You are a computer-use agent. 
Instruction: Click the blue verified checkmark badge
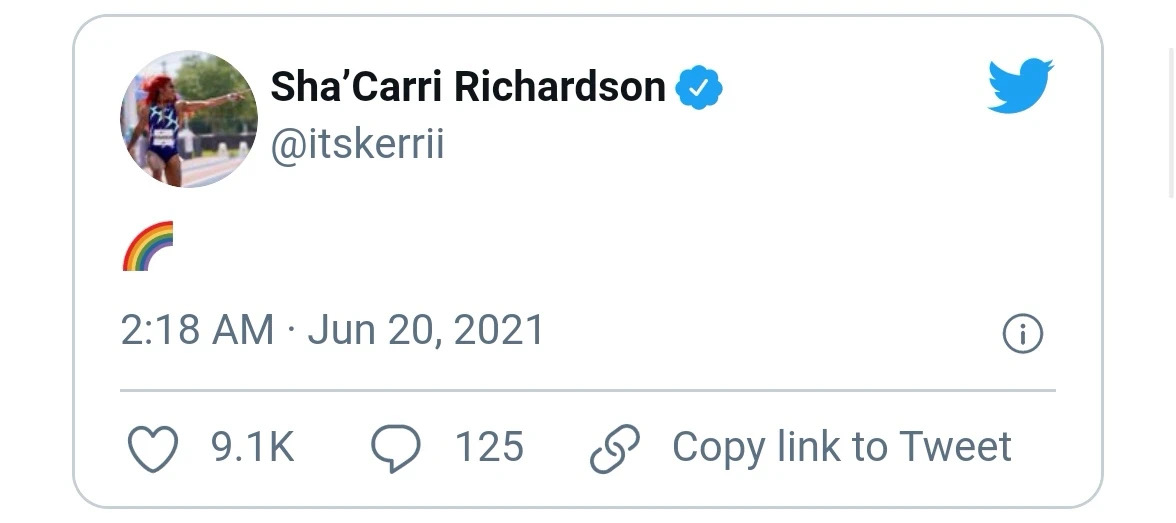coord(699,87)
